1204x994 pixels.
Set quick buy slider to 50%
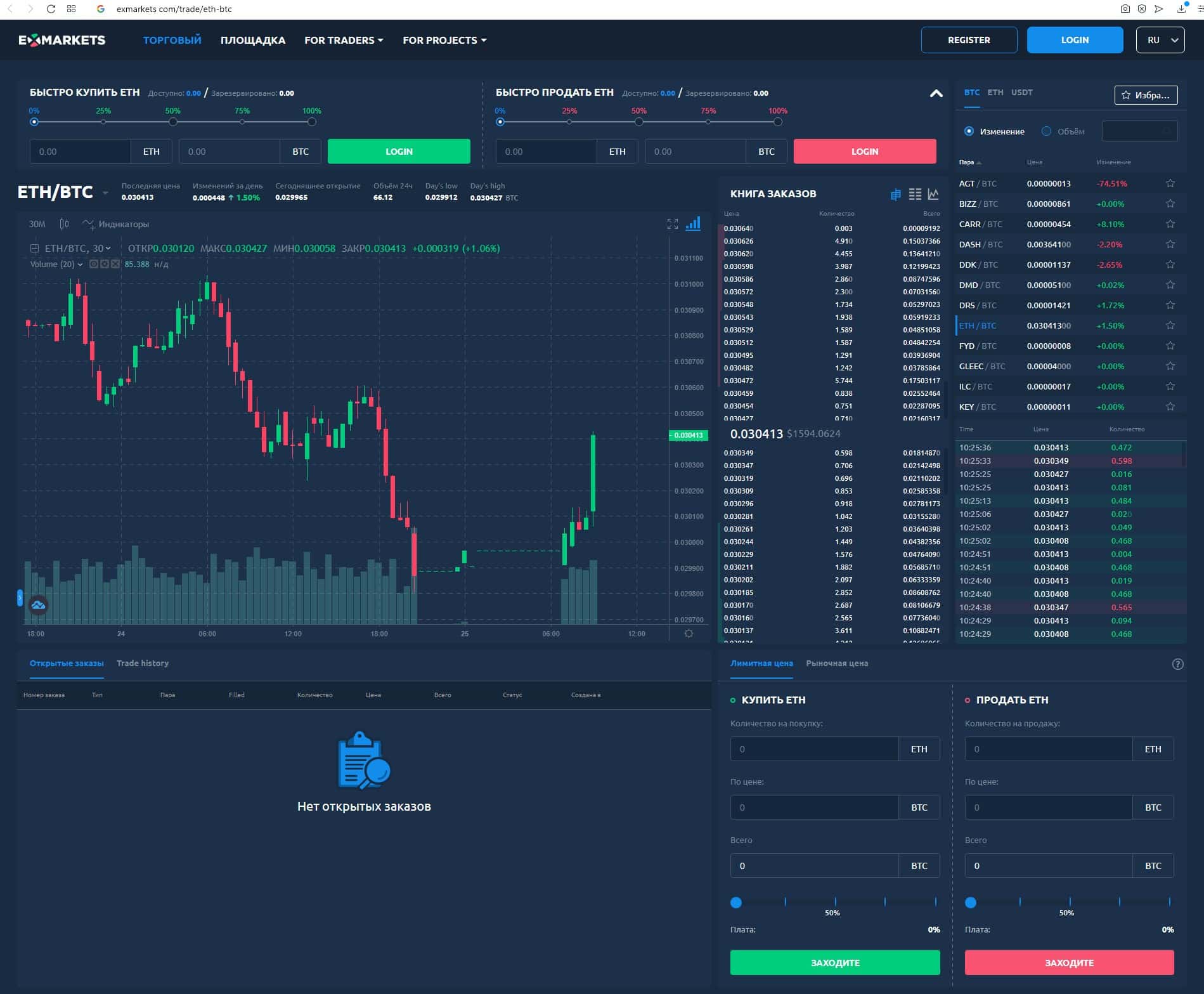click(x=173, y=122)
